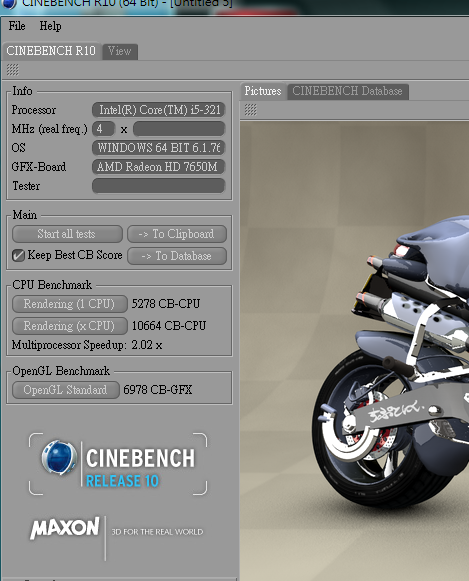
Task: Select the 5278 CB-CPU score text
Action: [166, 304]
